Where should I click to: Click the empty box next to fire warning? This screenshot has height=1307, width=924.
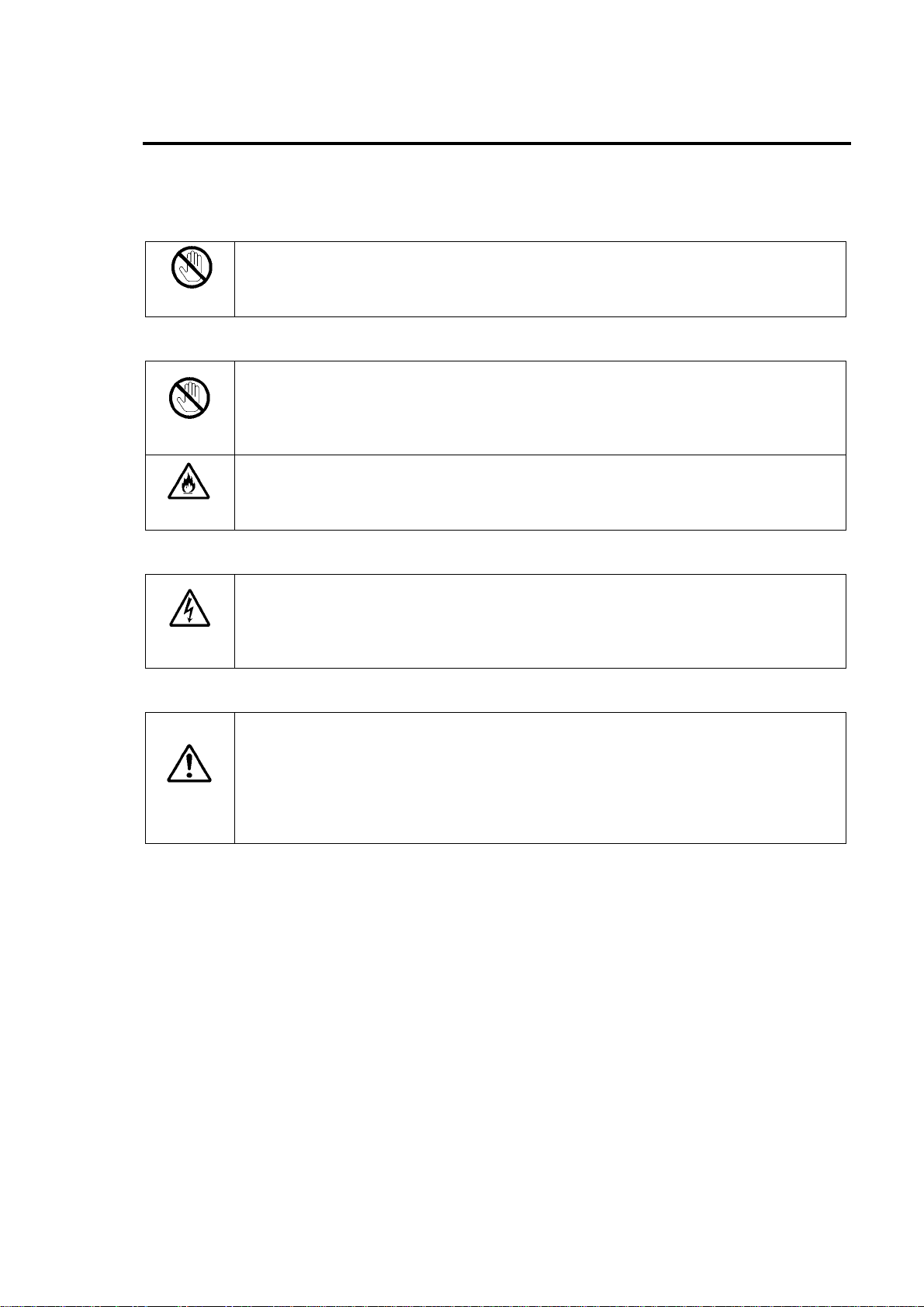point(540,493)
